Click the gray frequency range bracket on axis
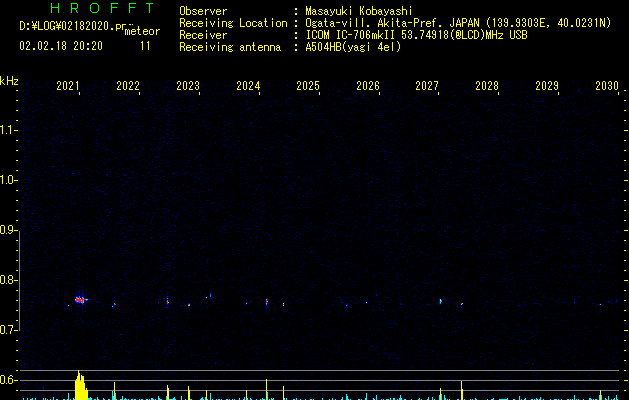 pyautogui.click(x=19, y=280)
